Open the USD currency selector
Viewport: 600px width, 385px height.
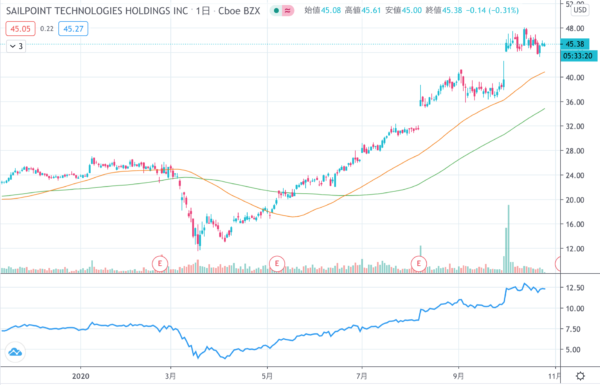[580, 10]
